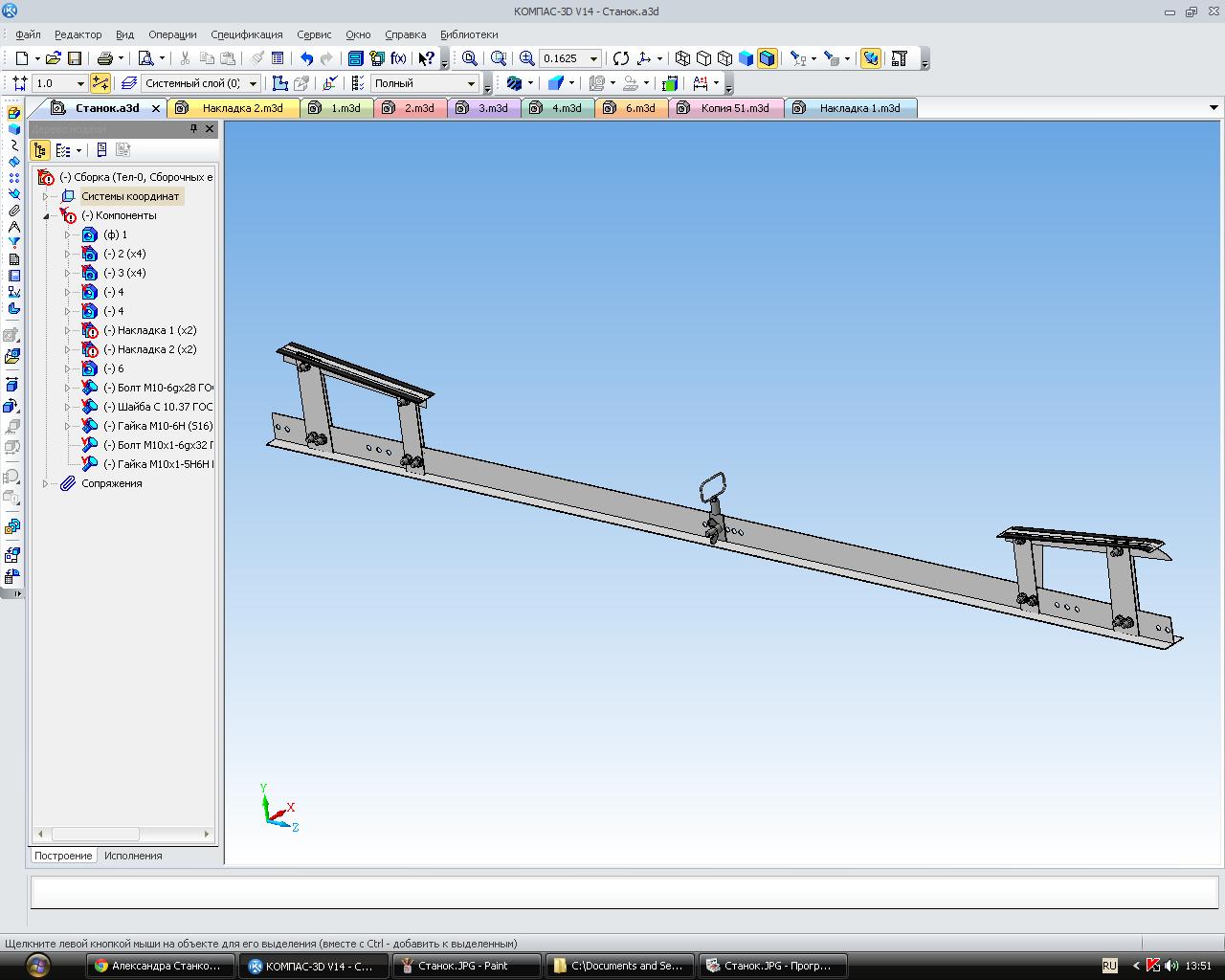Click the Rotate view icon

[621, 58]
